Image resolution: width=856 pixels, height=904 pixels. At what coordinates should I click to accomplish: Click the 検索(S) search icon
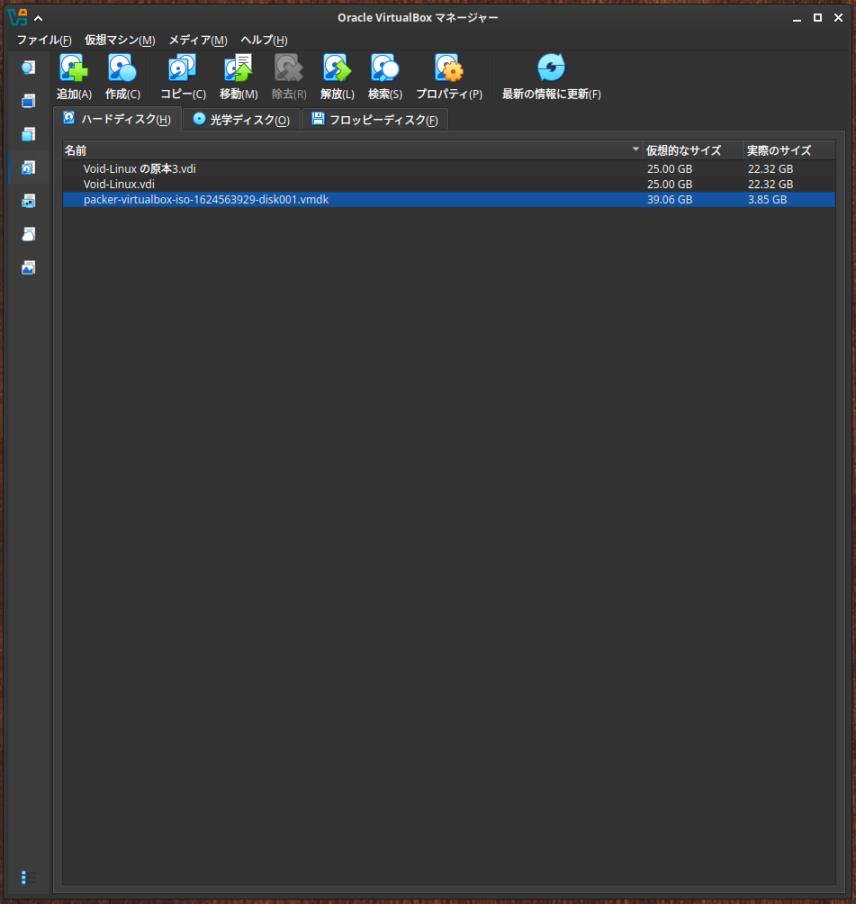coord(384,68)
